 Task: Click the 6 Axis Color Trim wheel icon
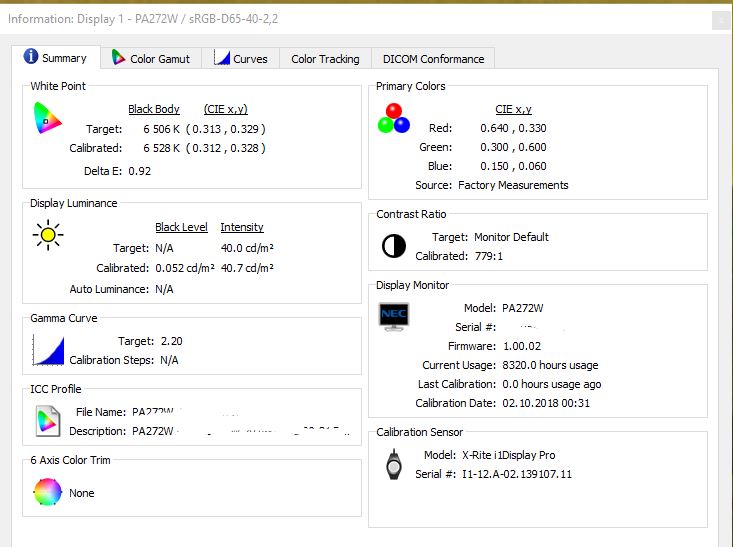[x=48, y=492]
